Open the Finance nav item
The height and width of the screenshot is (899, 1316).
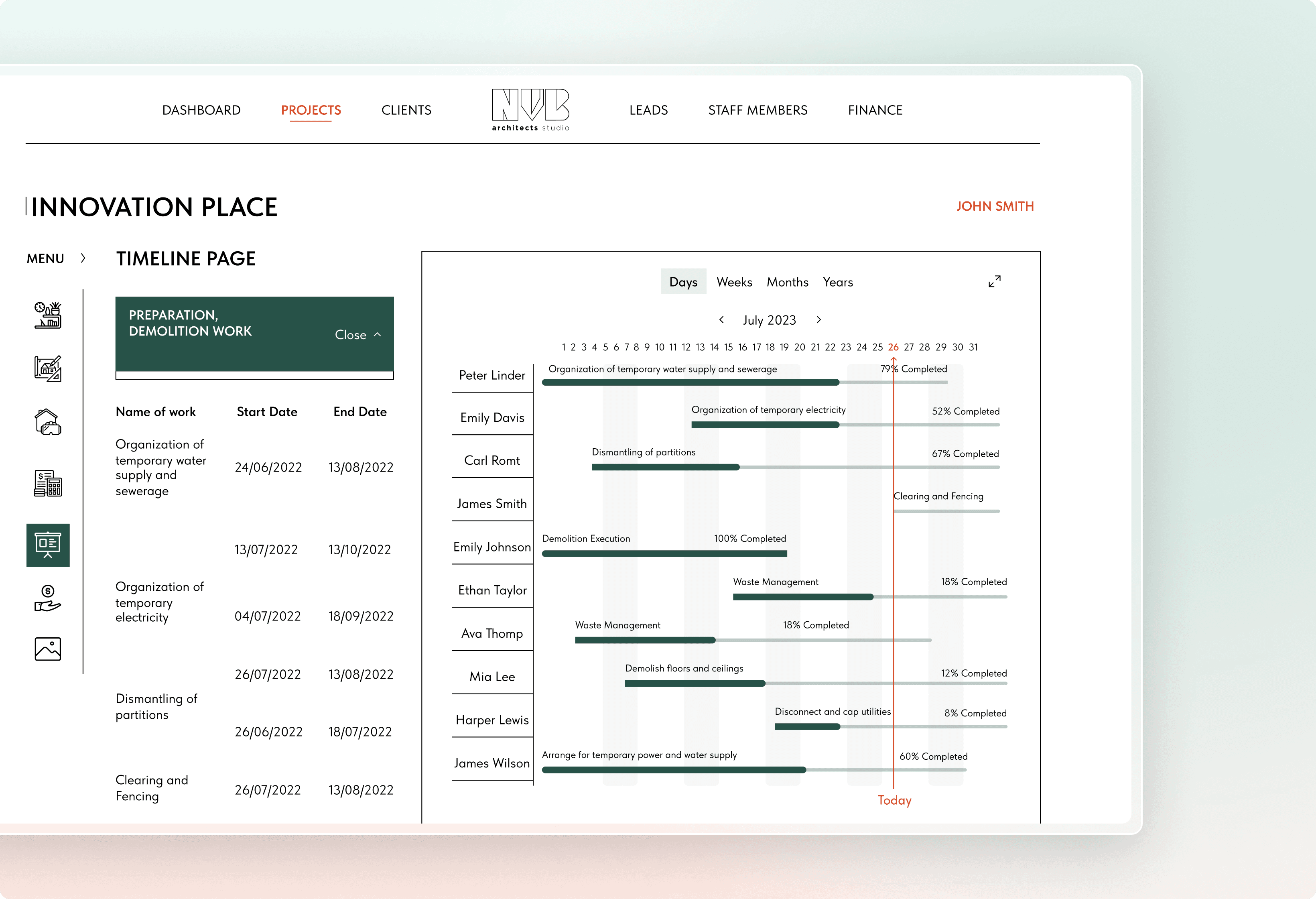pyautogui.click(x=875, y=110)
